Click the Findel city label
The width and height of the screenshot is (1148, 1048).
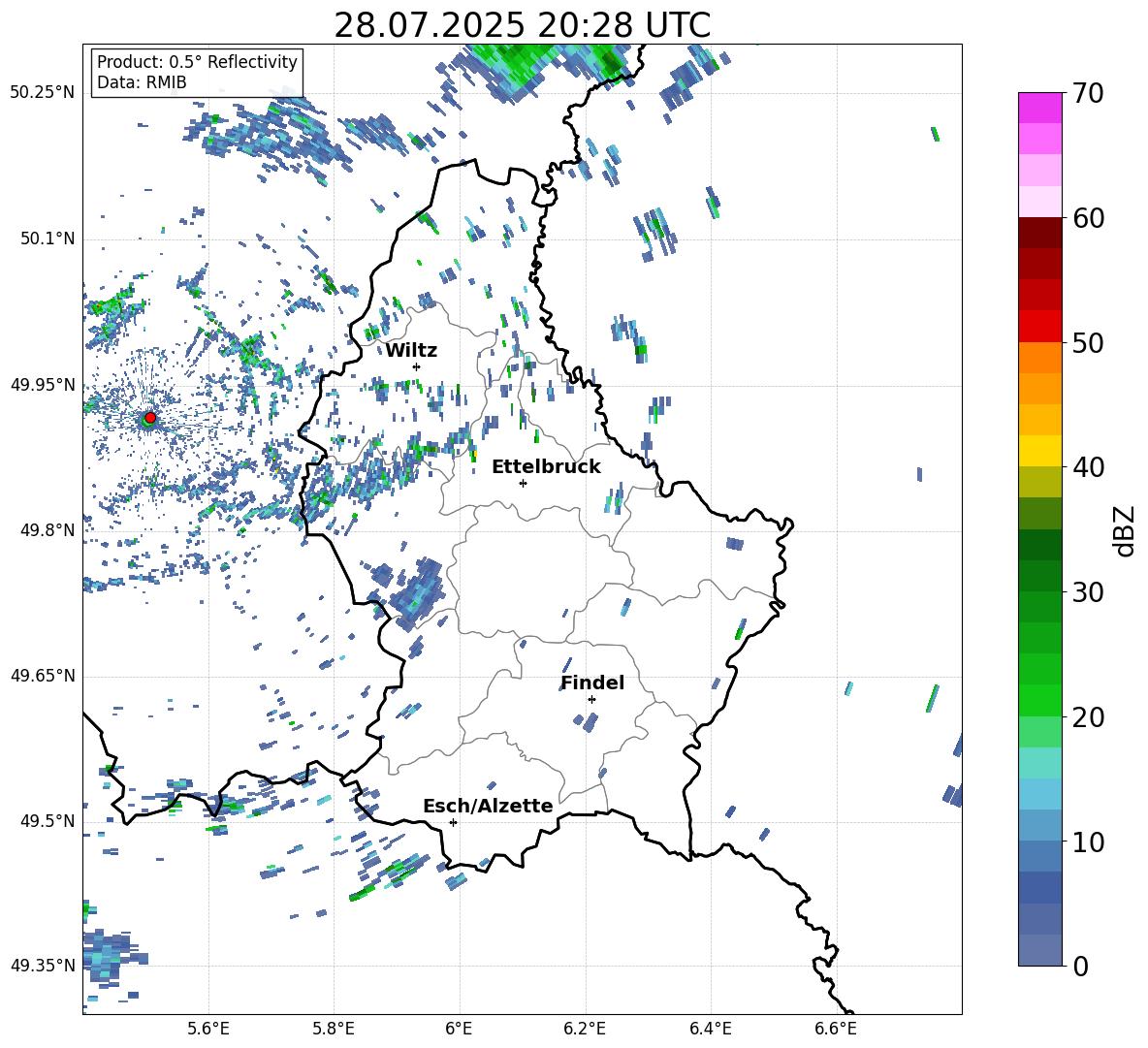(x=592, y=683)
